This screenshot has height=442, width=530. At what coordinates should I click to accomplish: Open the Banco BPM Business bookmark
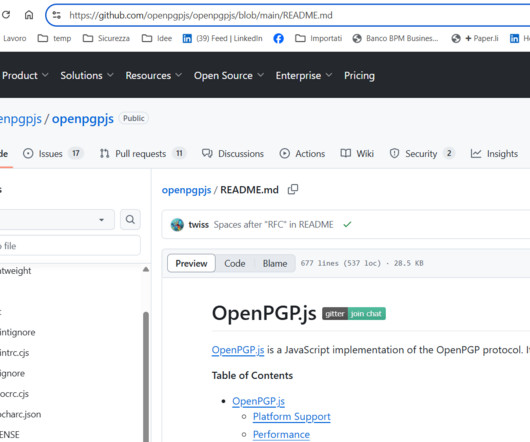point(395,38)
